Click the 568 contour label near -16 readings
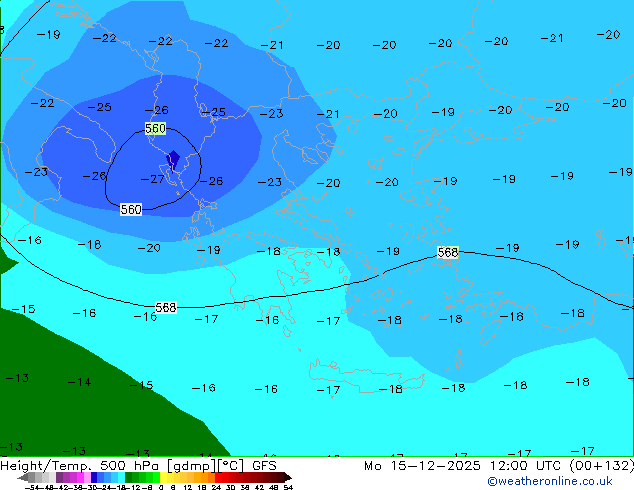 [x=166, y=308]
